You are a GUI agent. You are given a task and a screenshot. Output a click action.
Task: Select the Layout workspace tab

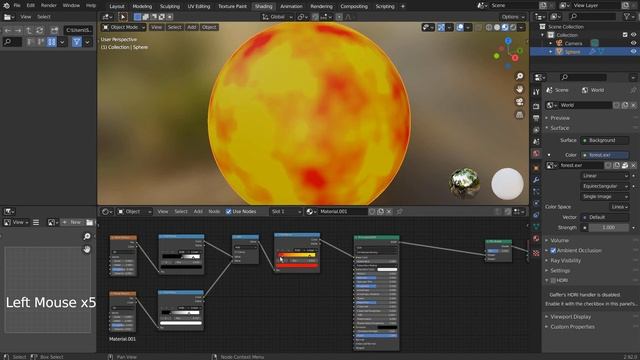point(117,6)
